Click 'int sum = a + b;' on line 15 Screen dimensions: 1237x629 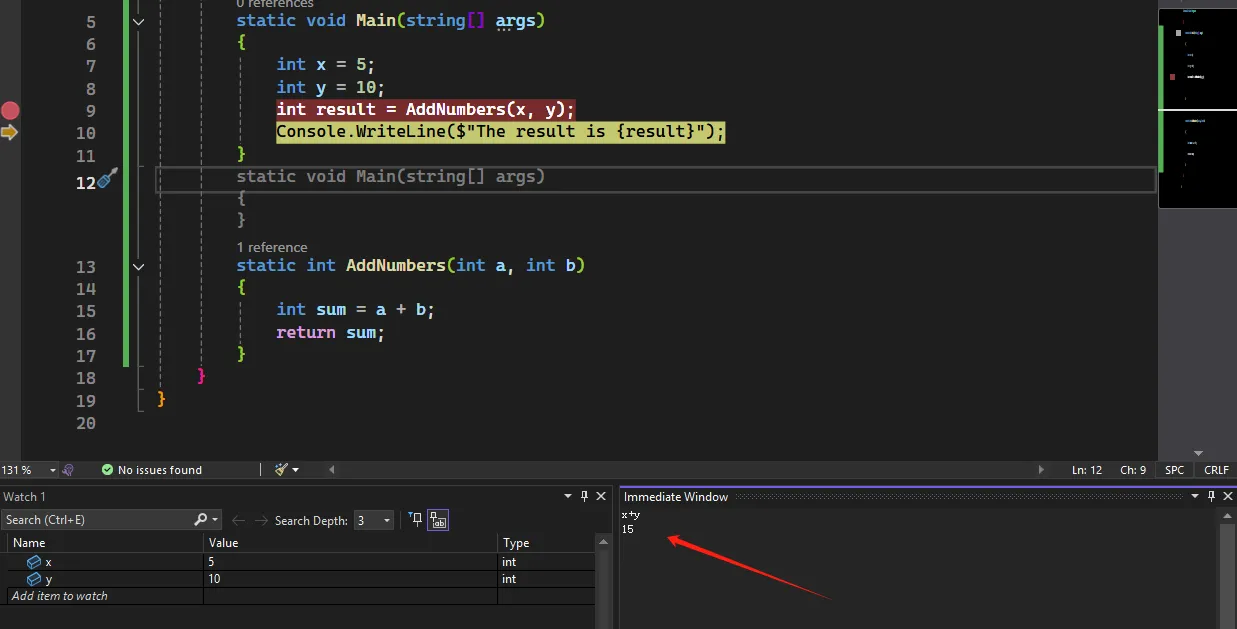[356, 310]
